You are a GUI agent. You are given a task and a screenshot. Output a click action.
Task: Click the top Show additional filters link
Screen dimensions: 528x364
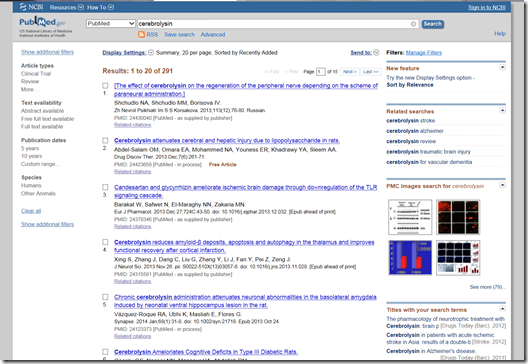click(x=47, y=52)
